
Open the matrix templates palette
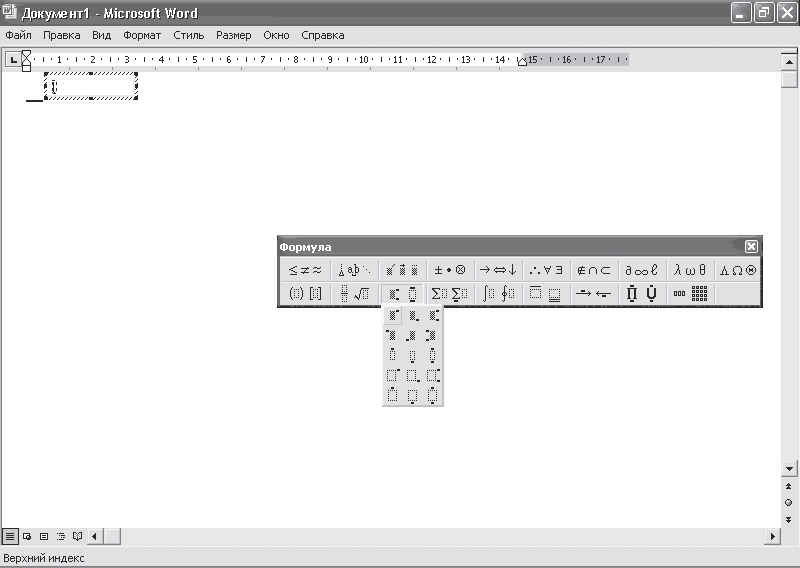coord(690,294)
